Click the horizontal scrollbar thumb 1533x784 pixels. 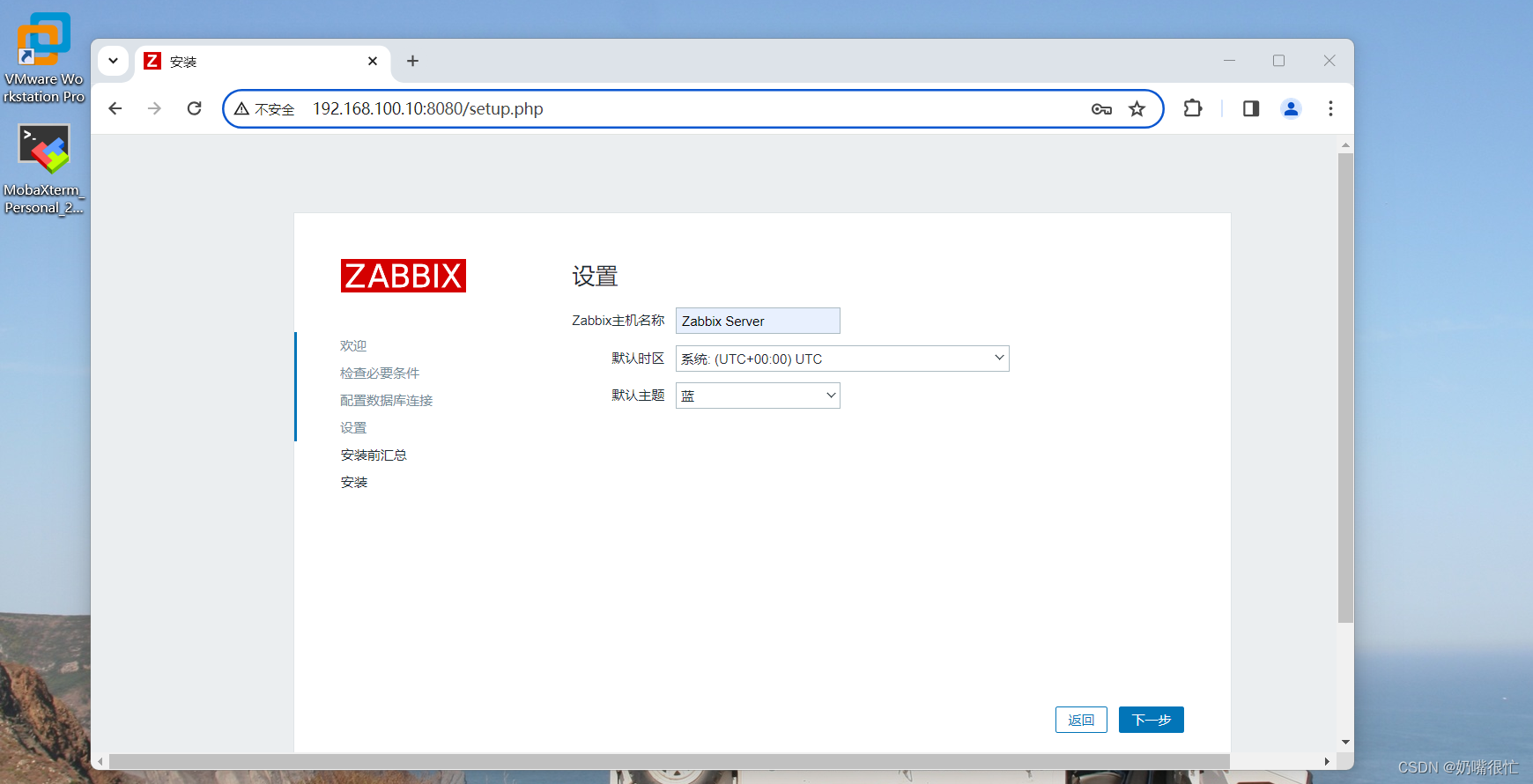669,761
